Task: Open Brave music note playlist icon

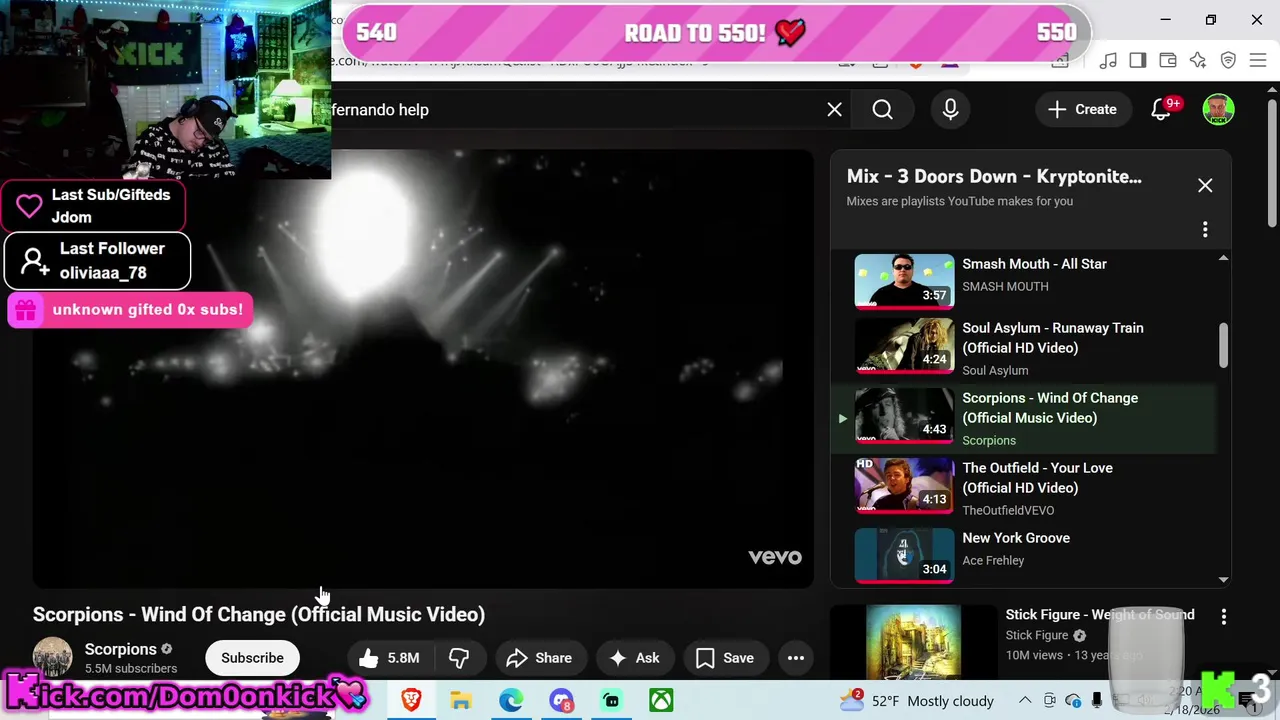Action: pyautogui.click(x=1108, y=61)
